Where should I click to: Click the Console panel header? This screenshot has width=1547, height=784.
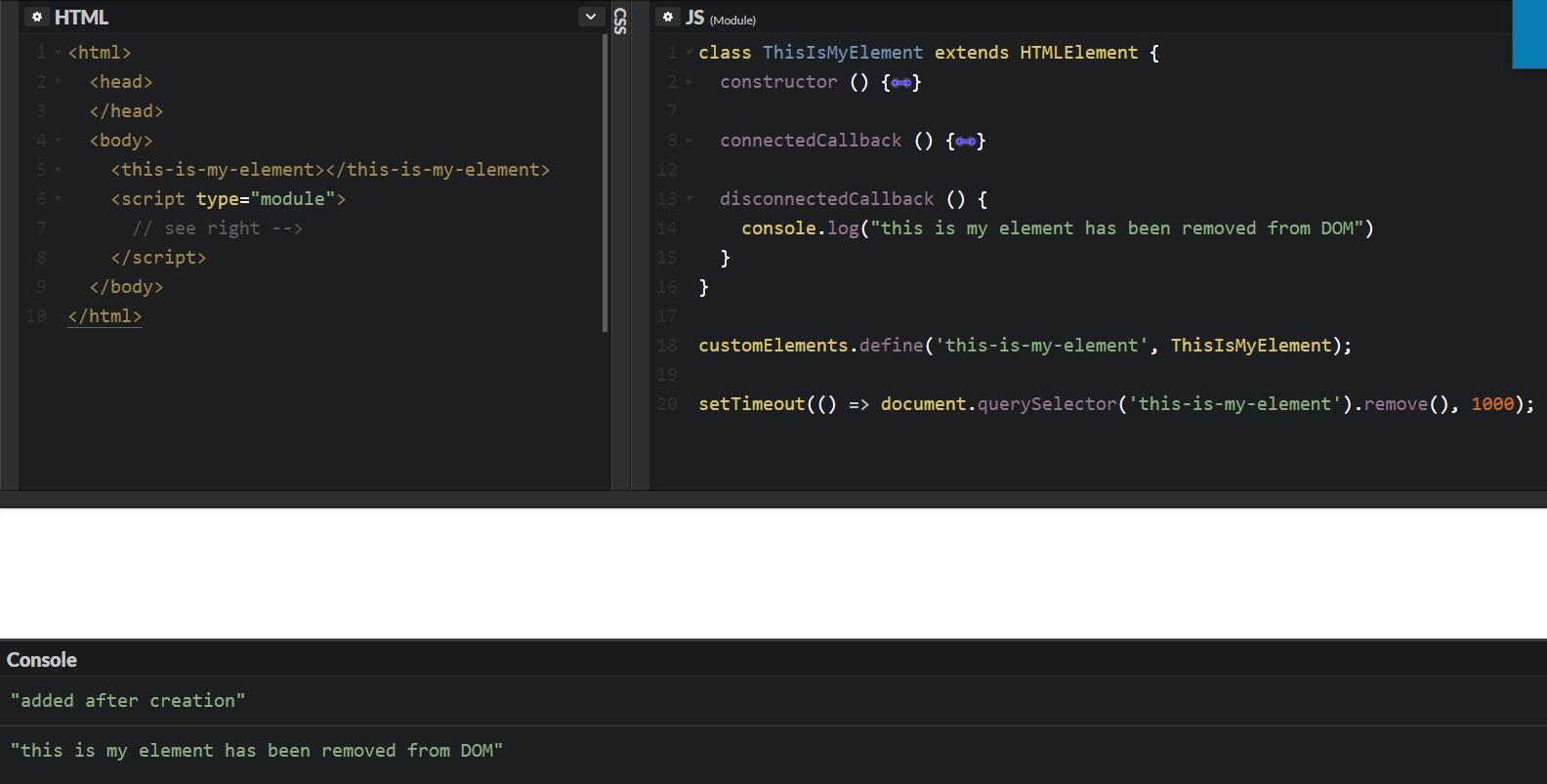click(x=42, y=660)
